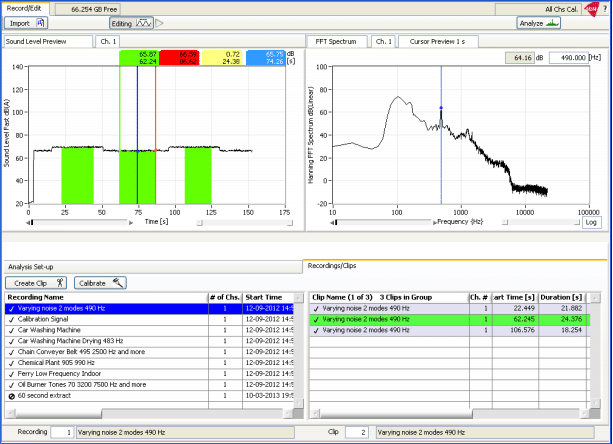Image resolution: width=613 pixels, height=444 pixels.
Task: Click the Log scale button
Action: (591, 222)
